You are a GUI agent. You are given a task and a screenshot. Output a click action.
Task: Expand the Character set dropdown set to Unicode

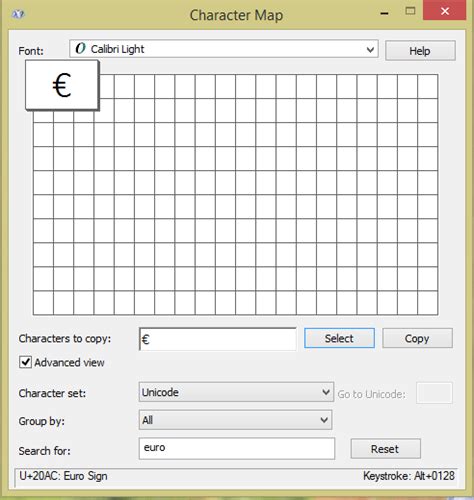click(236, 392)
